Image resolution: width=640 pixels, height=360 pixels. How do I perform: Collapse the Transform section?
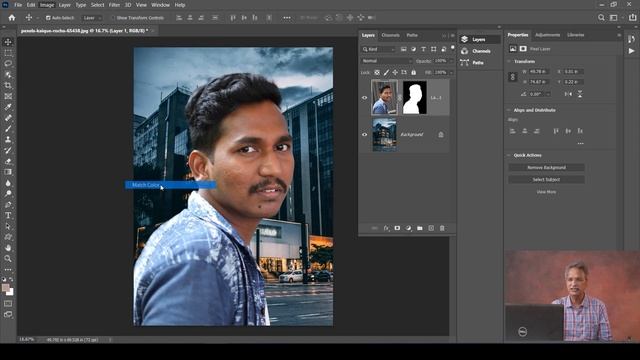[509, 61]
